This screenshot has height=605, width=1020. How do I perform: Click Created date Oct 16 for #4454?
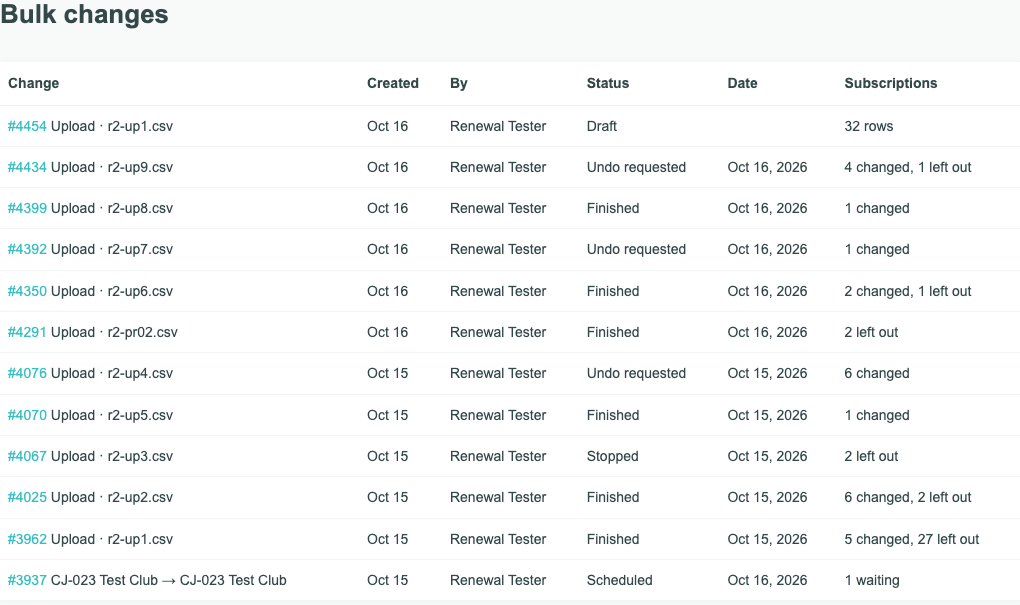[x=387, y=126]
